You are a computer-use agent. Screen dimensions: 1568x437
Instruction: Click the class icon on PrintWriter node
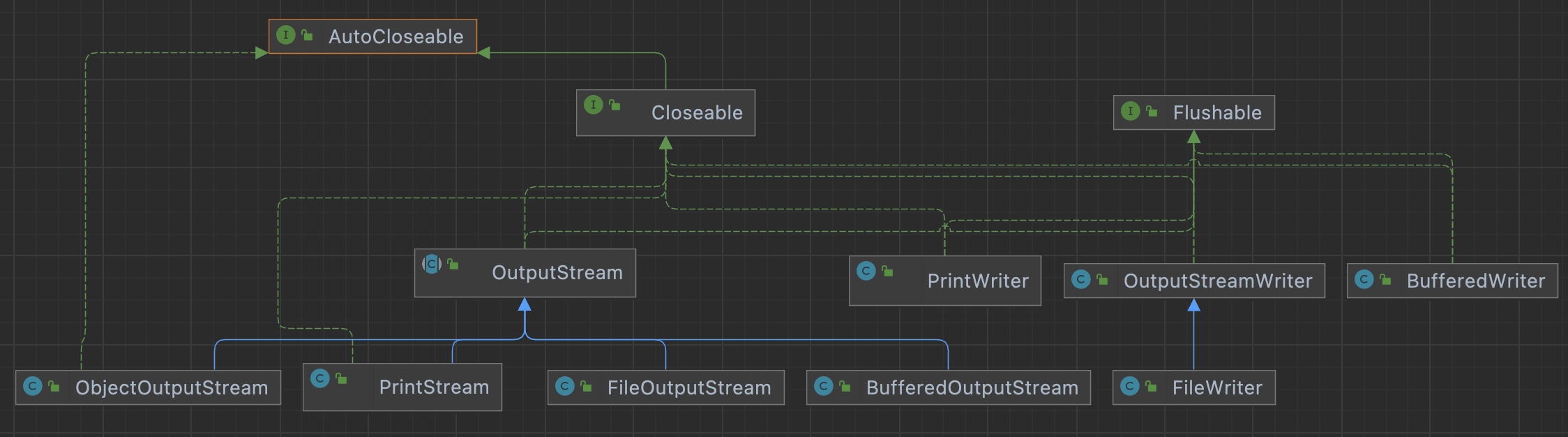coord(866,271)
